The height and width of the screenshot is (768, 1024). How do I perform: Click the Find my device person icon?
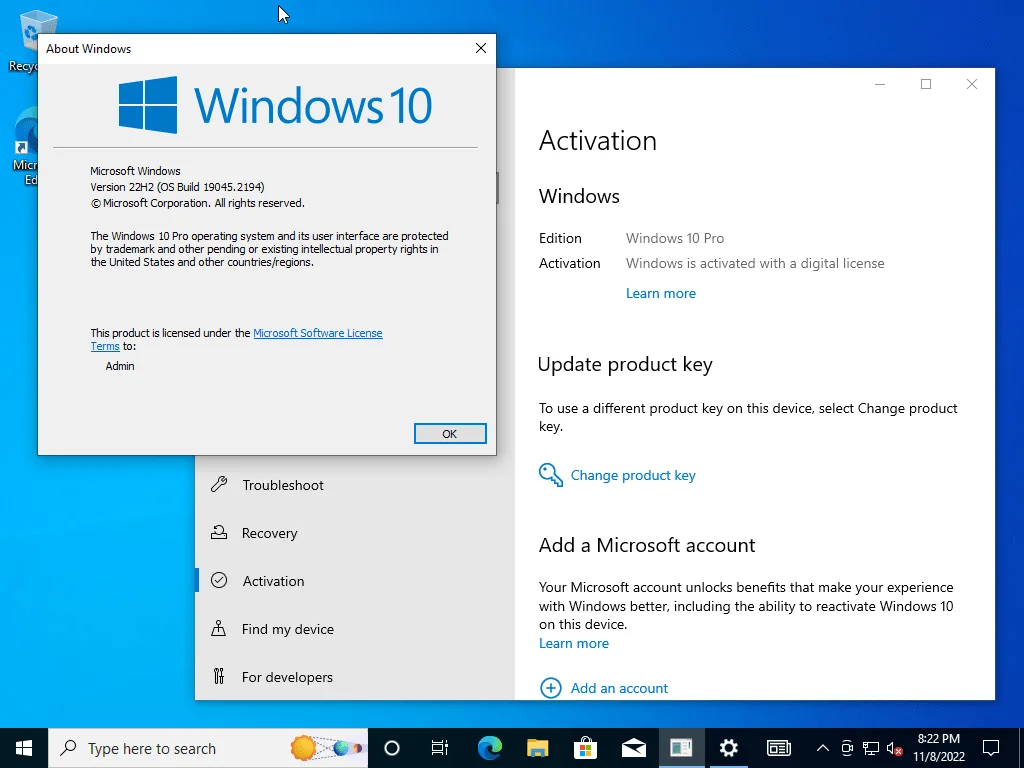(x=219, y=628)
